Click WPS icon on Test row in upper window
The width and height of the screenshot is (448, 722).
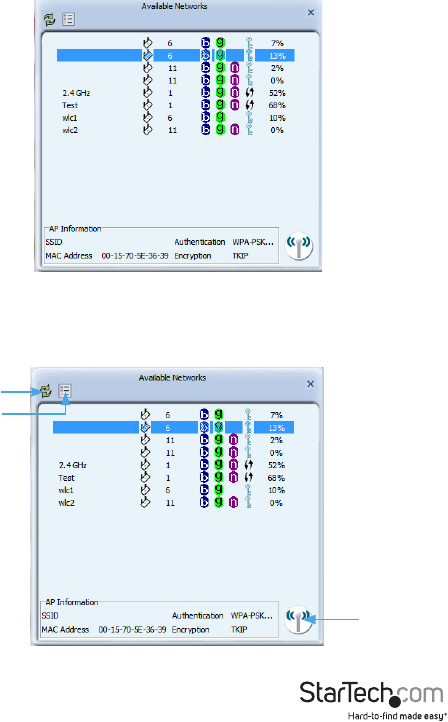(x=250, y=105)
